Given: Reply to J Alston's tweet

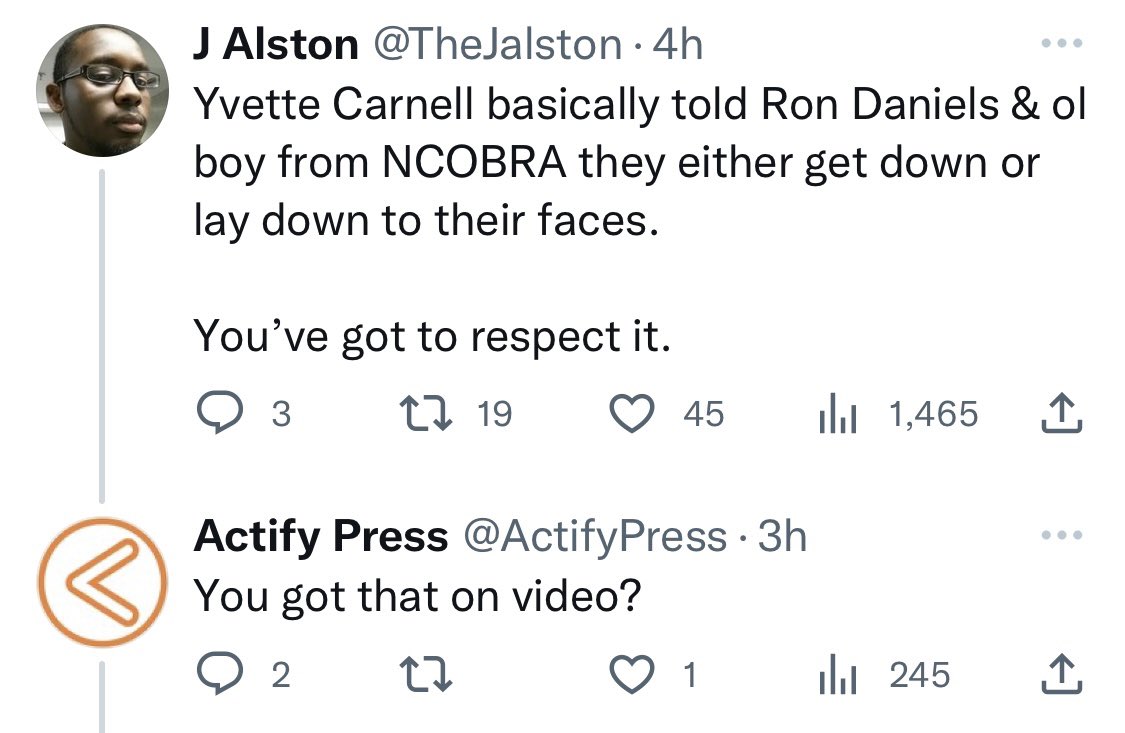Looking at the screenshot, I should tap(219, 414).
